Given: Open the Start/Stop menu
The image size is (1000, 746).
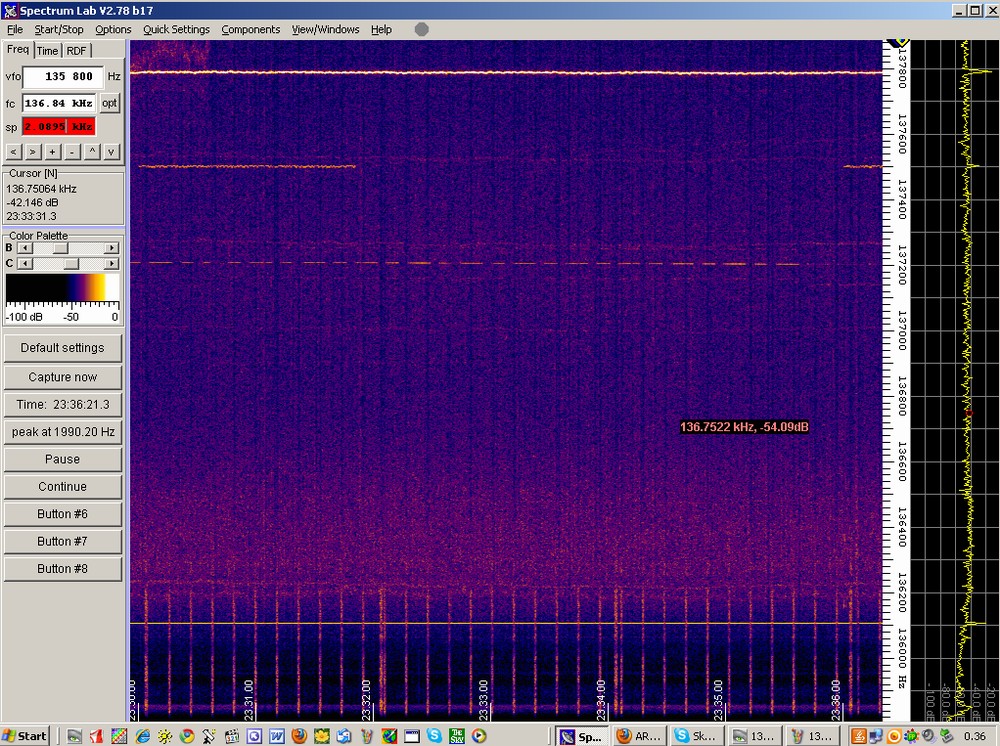Looking at the screenshot, I should point(59,30).
